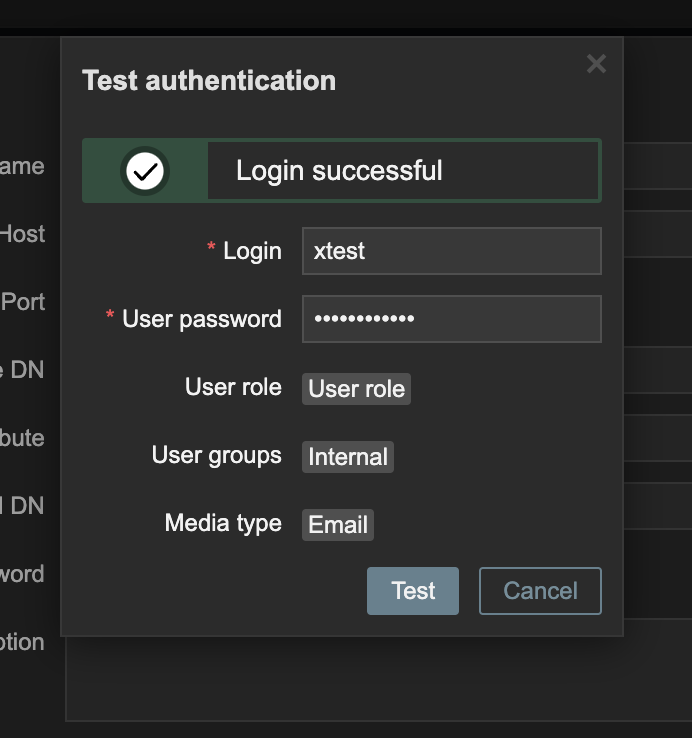
Task: Click the Base DN label behind dialog
Action: click(22, 370)
